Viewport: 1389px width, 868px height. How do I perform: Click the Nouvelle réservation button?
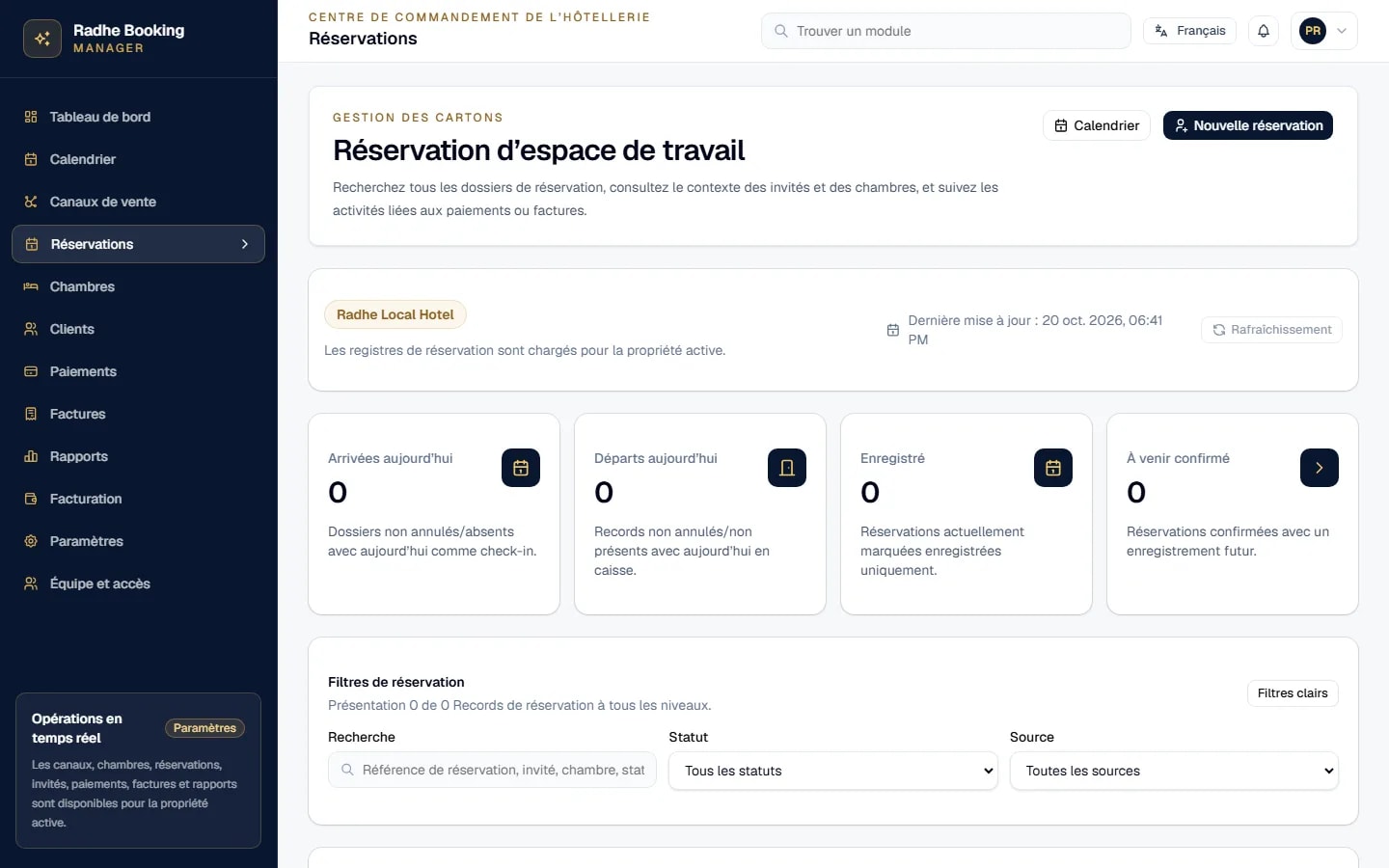pos(1248,125)
